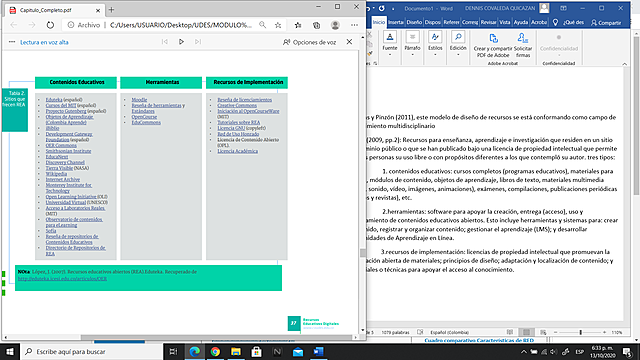Open the Edge Favorites list icon
This screenshot has width=640, height=360.
coord(298,25)
